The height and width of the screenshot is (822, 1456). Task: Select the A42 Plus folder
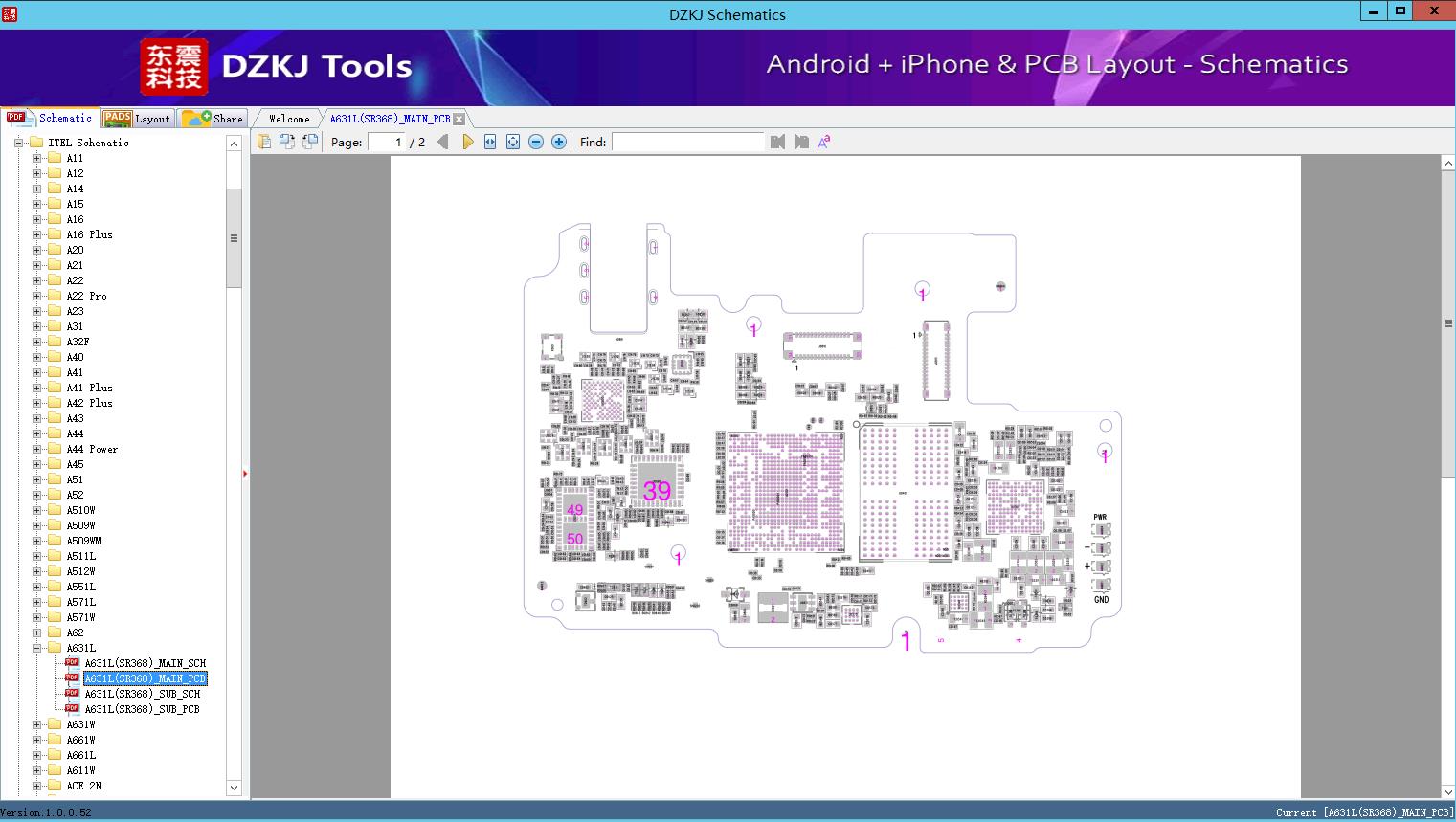click(89, 403)
